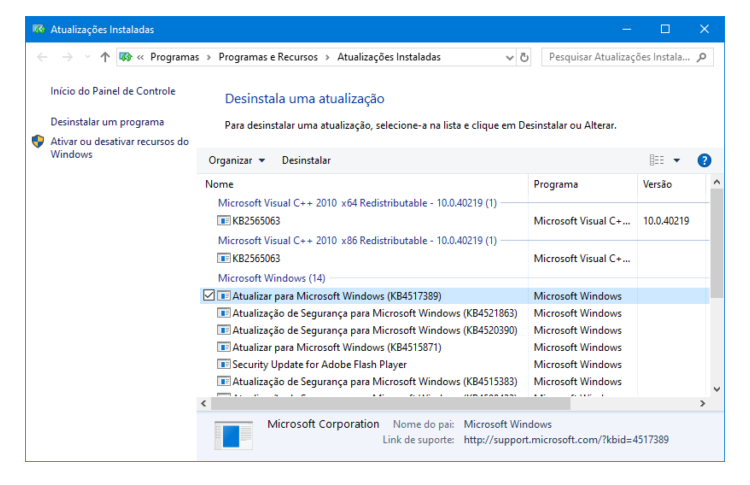
Task: Go up one folder level
Action: coord(105,57)
